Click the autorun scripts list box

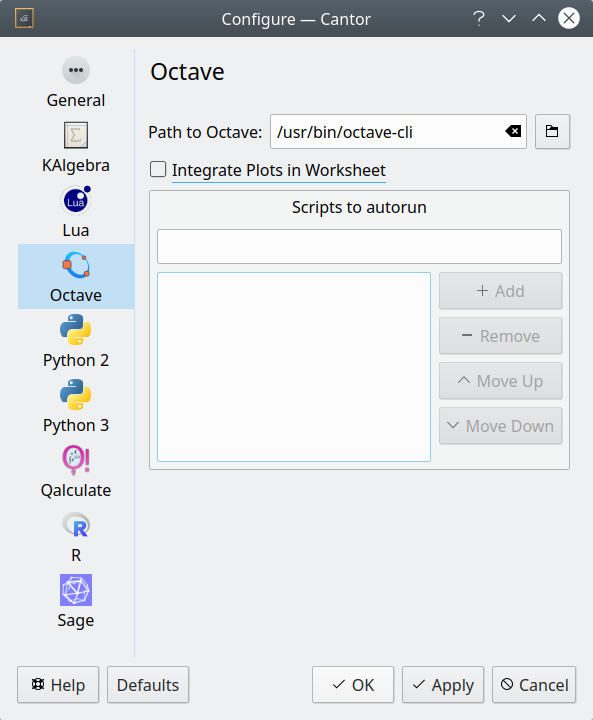[294, 367]
